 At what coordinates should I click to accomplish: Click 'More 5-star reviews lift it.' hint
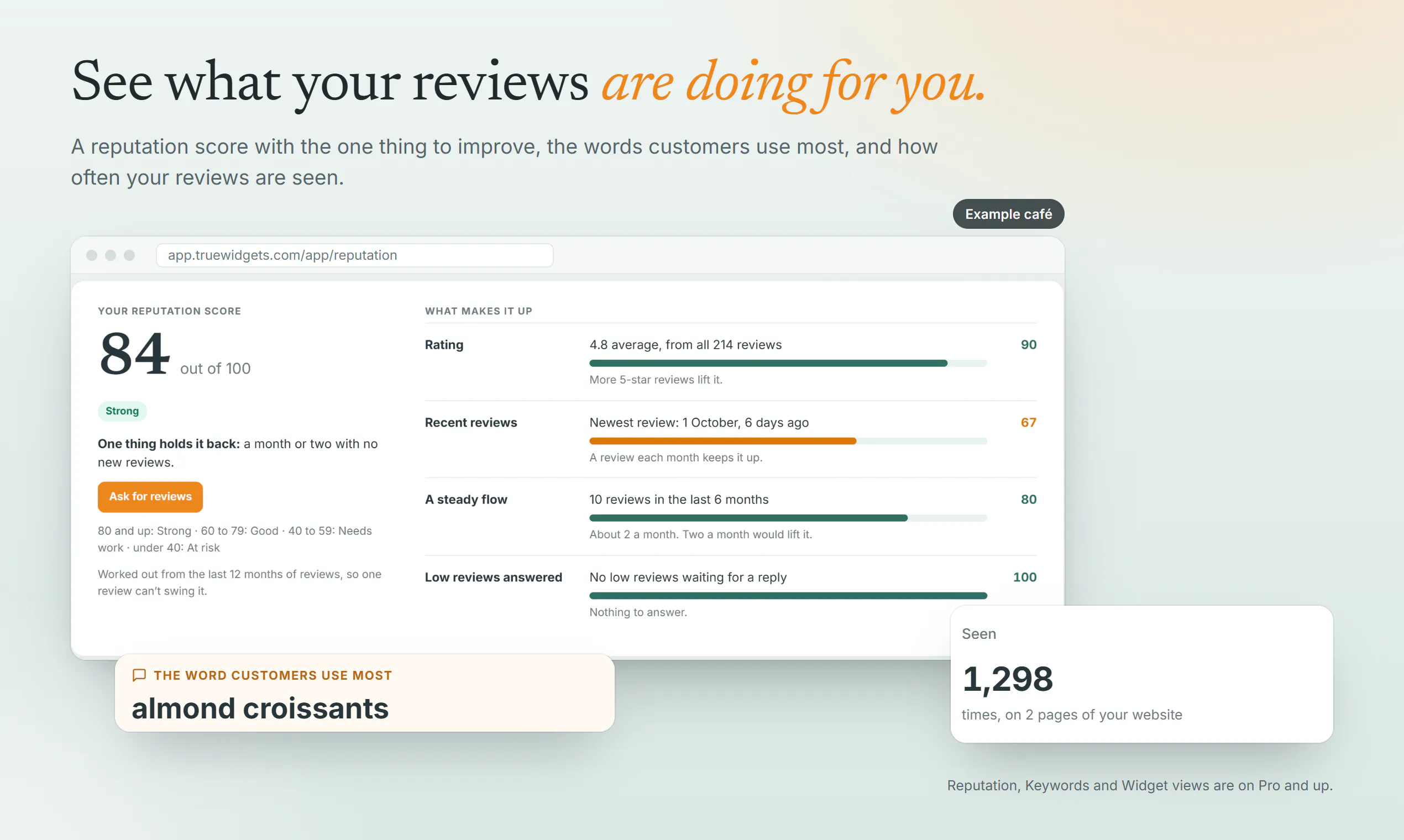pyautogui.click(x=656, y=380)
